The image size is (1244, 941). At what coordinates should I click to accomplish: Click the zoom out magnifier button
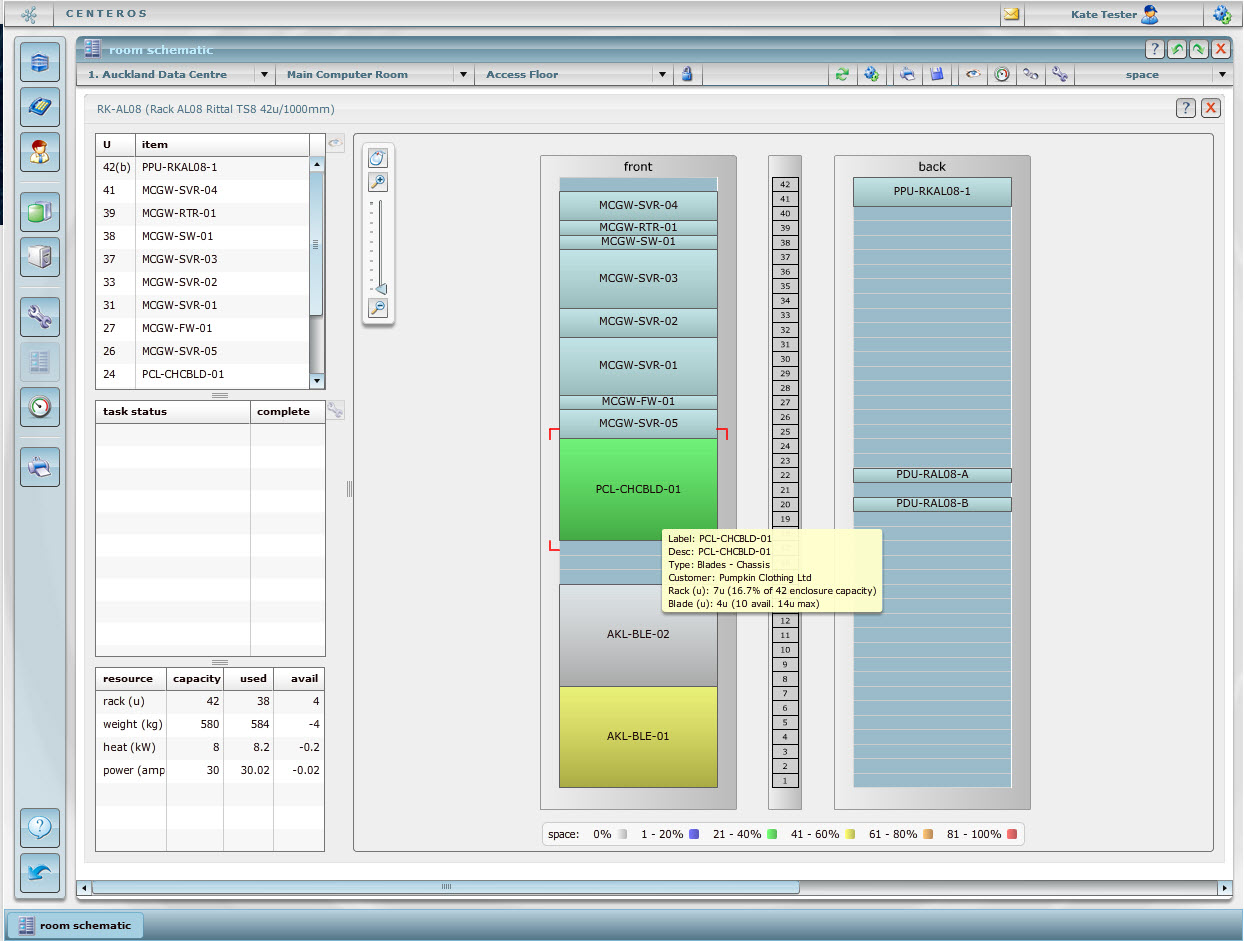[x=378, y=308]
